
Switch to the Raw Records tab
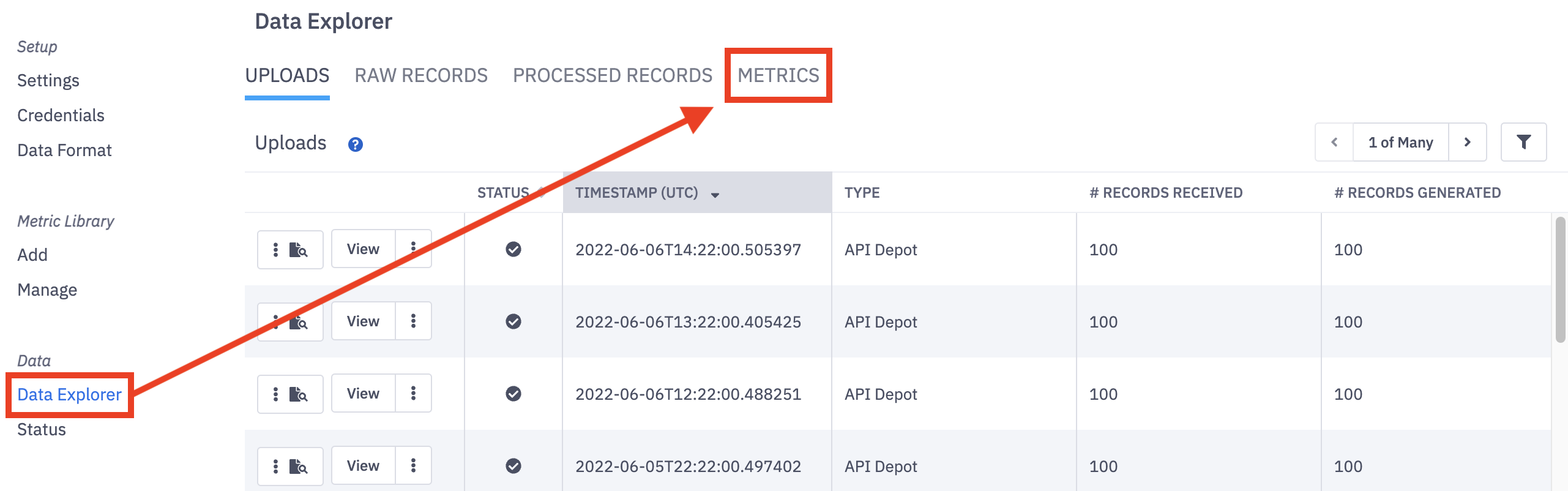[421, 75]
